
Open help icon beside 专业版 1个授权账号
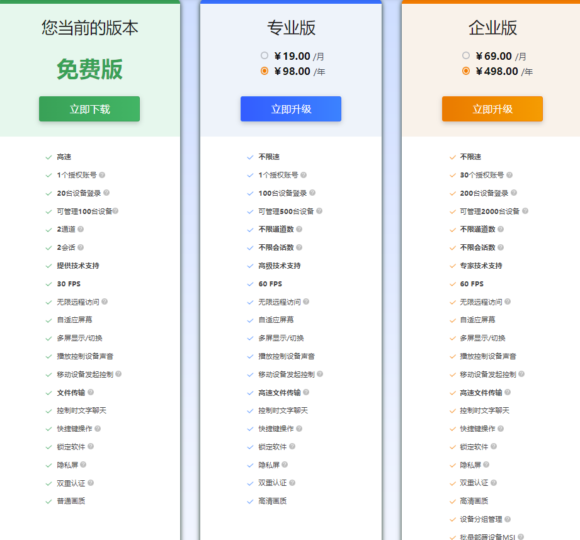coord(304,175)
